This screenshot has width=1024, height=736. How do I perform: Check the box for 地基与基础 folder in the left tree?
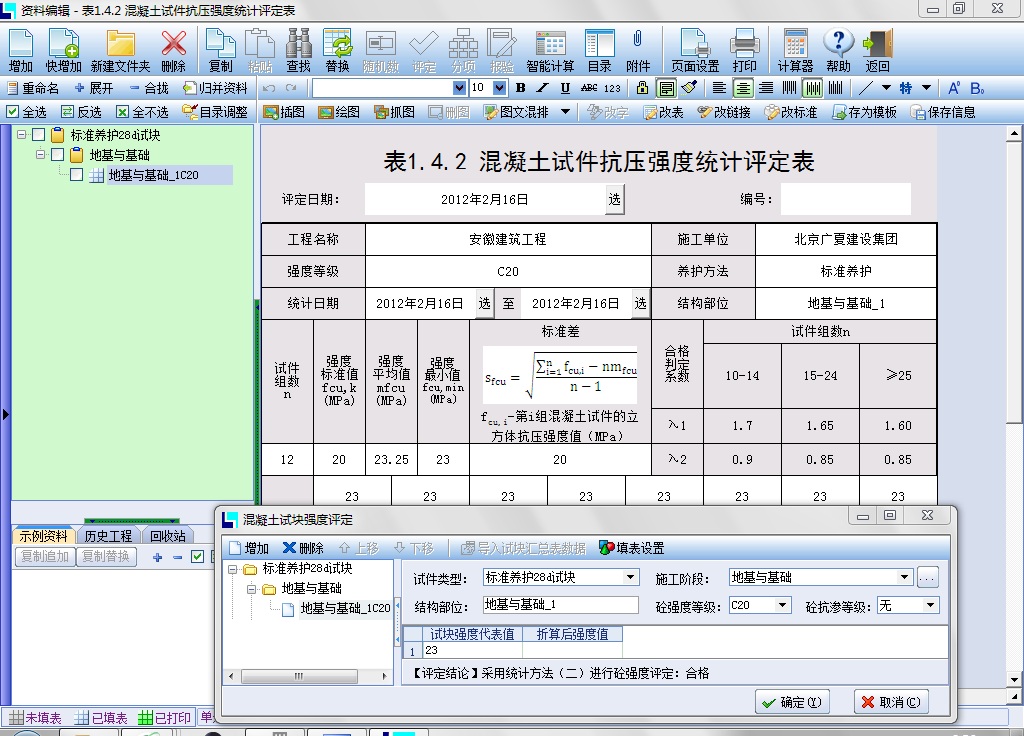pyautogui.click(x=57, y=155)
